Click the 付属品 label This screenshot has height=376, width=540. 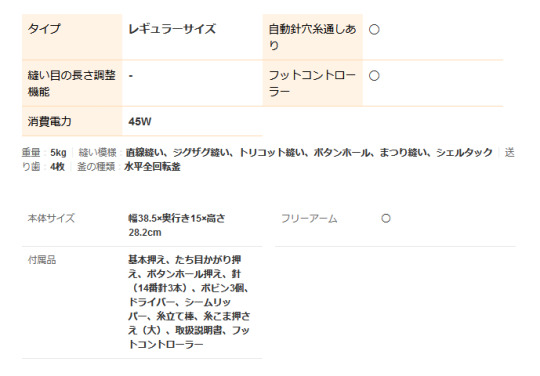42,260
